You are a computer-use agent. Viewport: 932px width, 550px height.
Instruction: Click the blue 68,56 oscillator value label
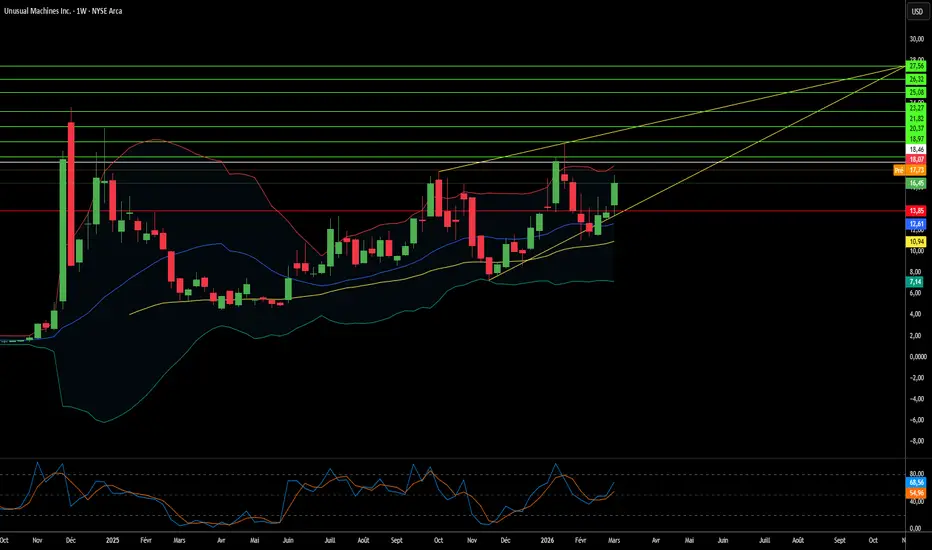(x=916, y=482)
